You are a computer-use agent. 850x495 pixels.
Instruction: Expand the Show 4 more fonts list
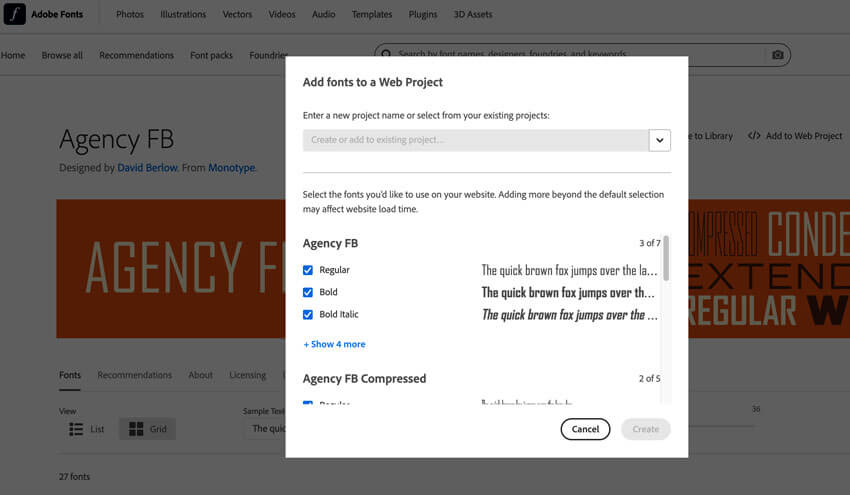(334, 344)
